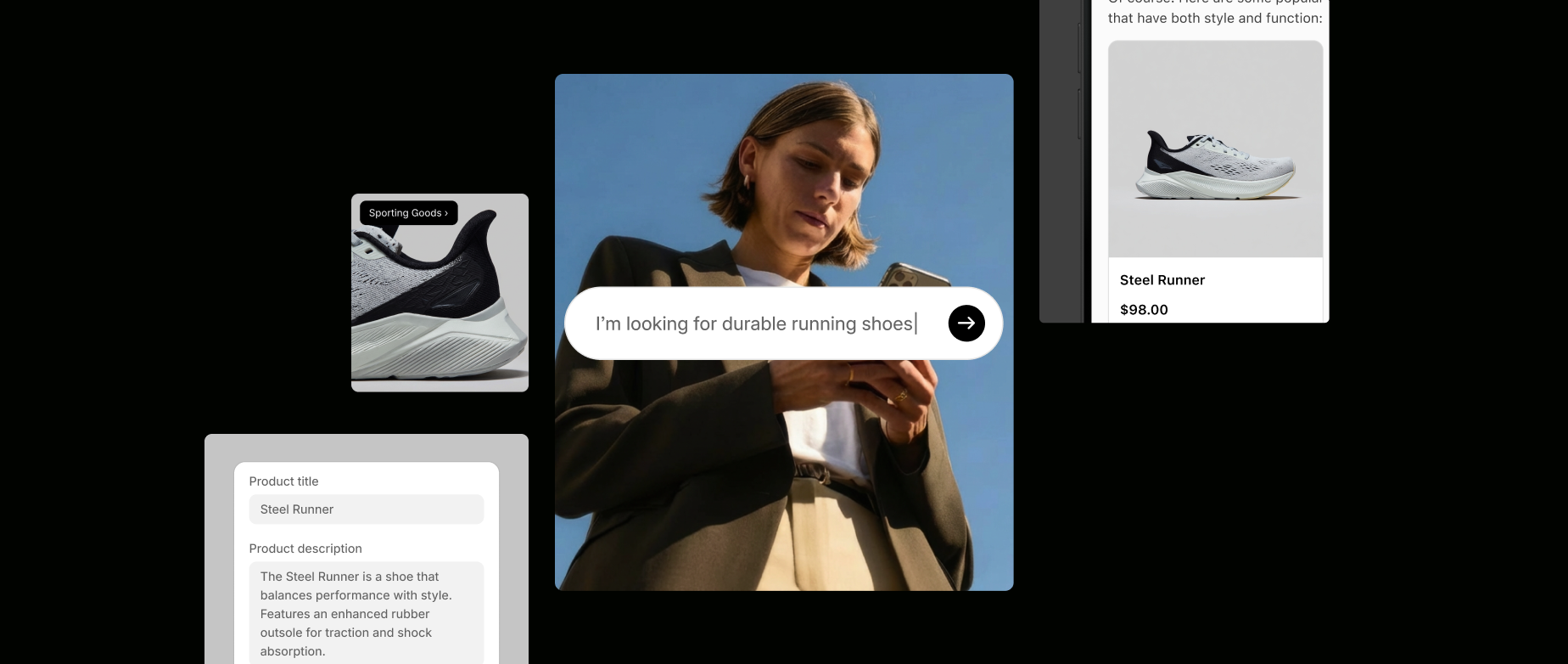Click the Product title label
1568x664 pixels.
tap(283, 481)
